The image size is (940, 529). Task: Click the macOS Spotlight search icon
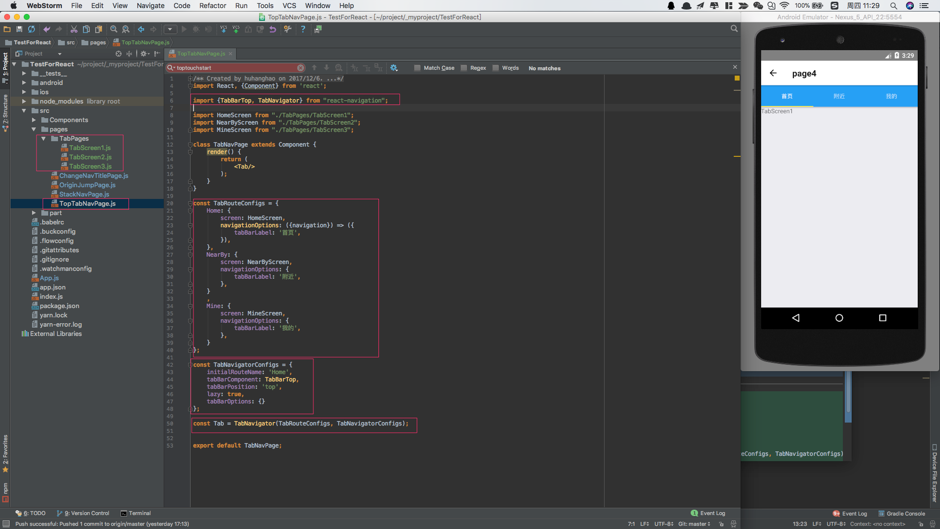point(894,6)
